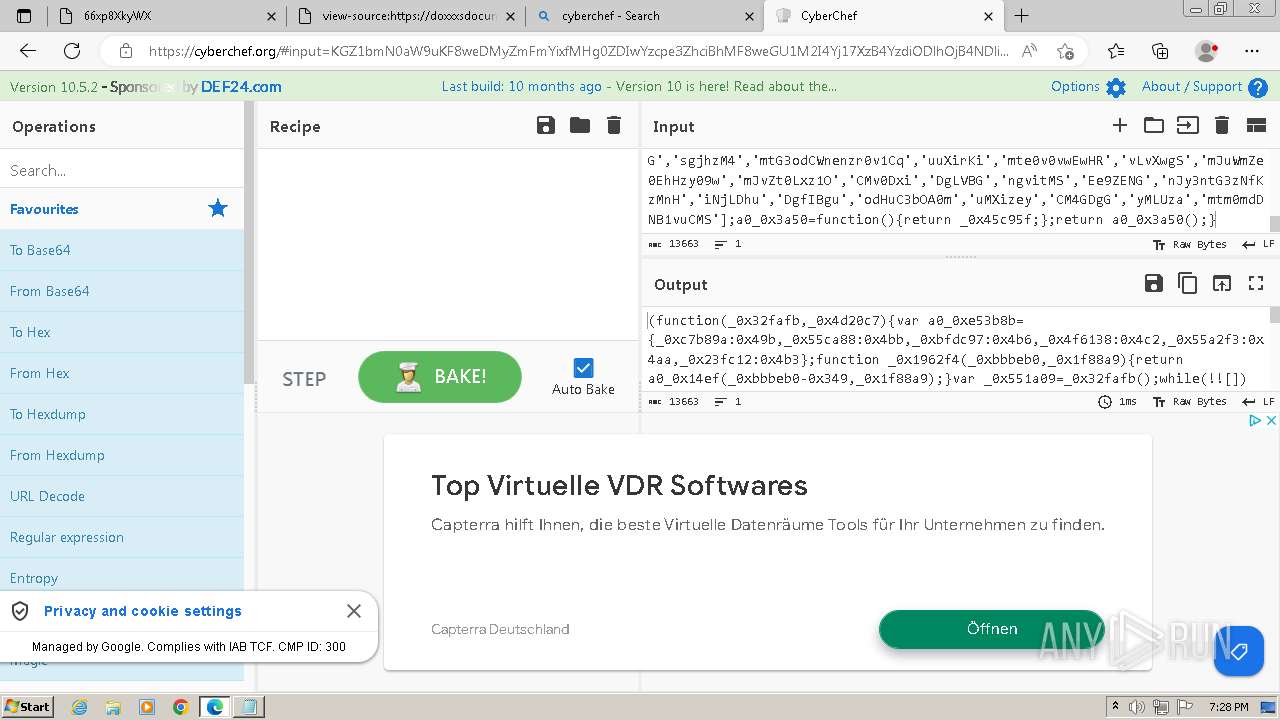This screenshot has width=1280, height=720.
Task: Select the Regular expression operation
Action: click(122, 537)
